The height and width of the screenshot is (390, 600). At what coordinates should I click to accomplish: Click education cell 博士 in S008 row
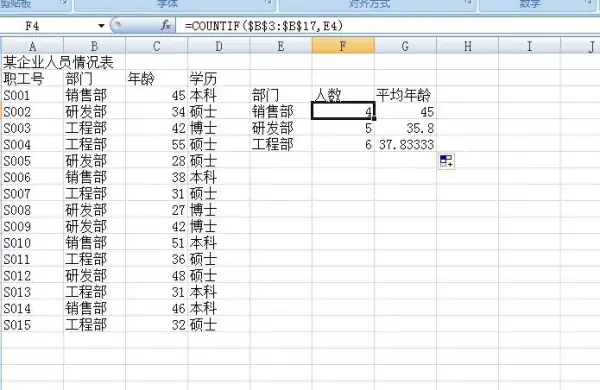(x=219, y=210)
